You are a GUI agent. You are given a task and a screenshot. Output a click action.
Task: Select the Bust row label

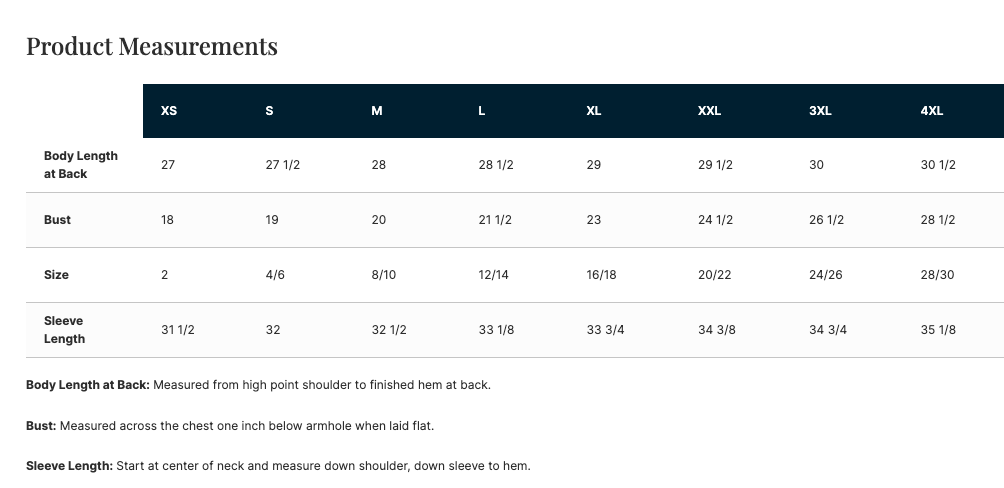(57, 220)
